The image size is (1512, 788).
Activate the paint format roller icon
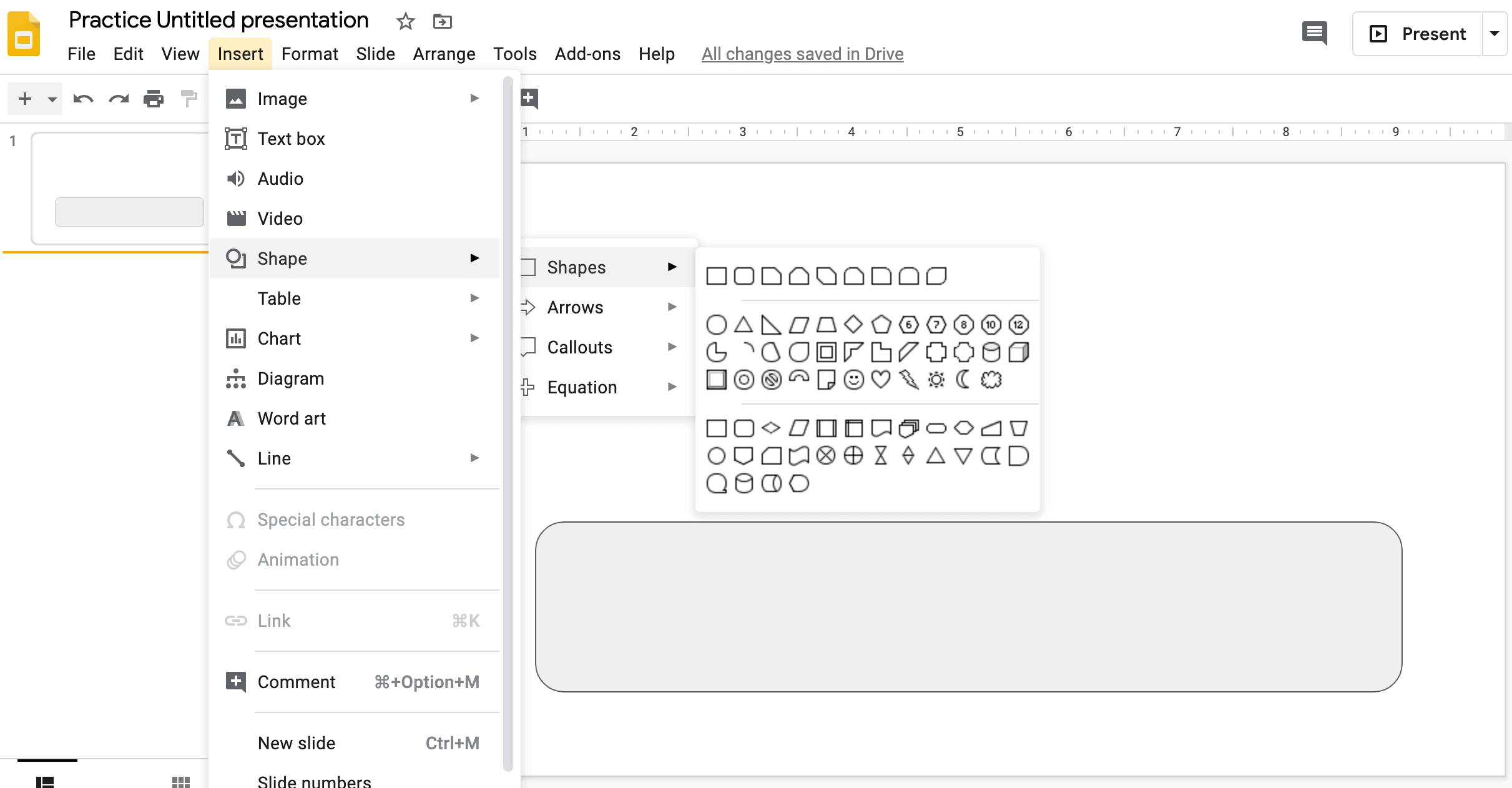(189, 99)
